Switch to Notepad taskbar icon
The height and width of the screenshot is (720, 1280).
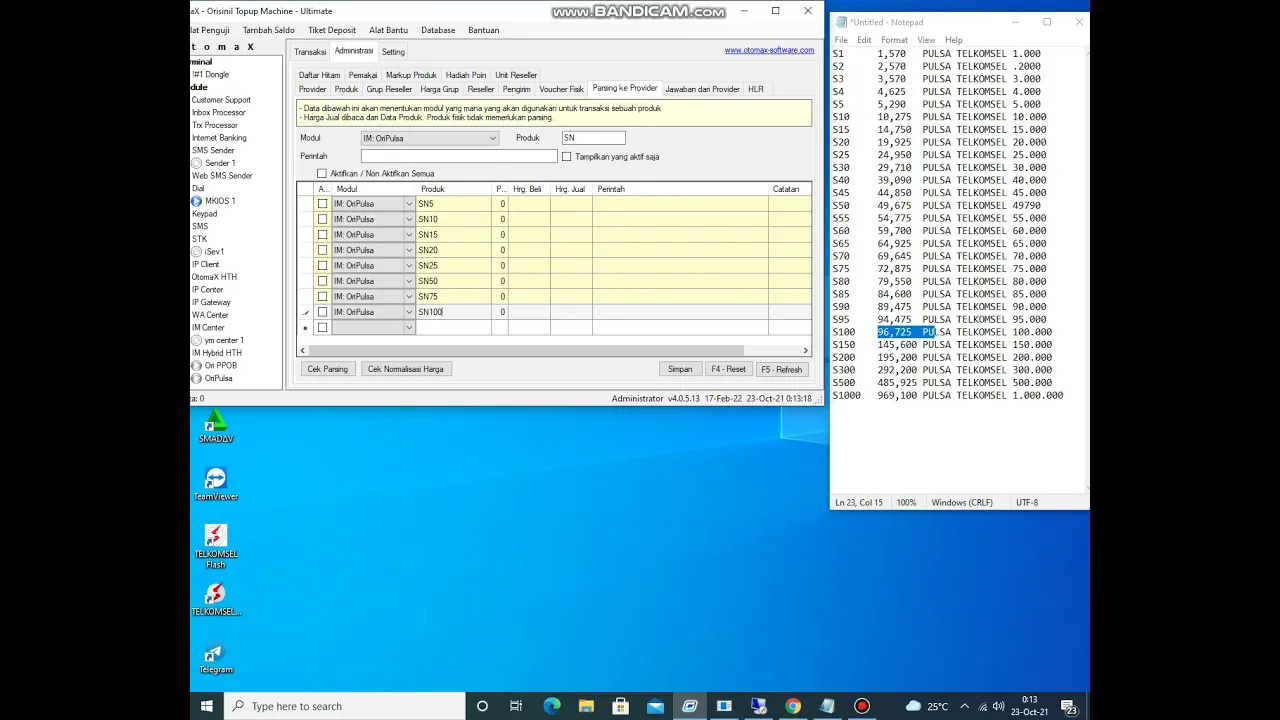827,706
